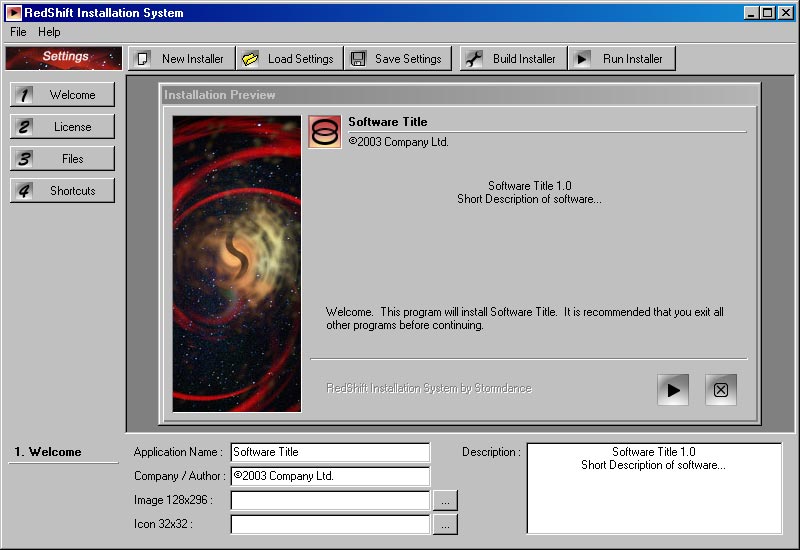Click the Description text box
The image size is (800, 550).
point(654,488)
